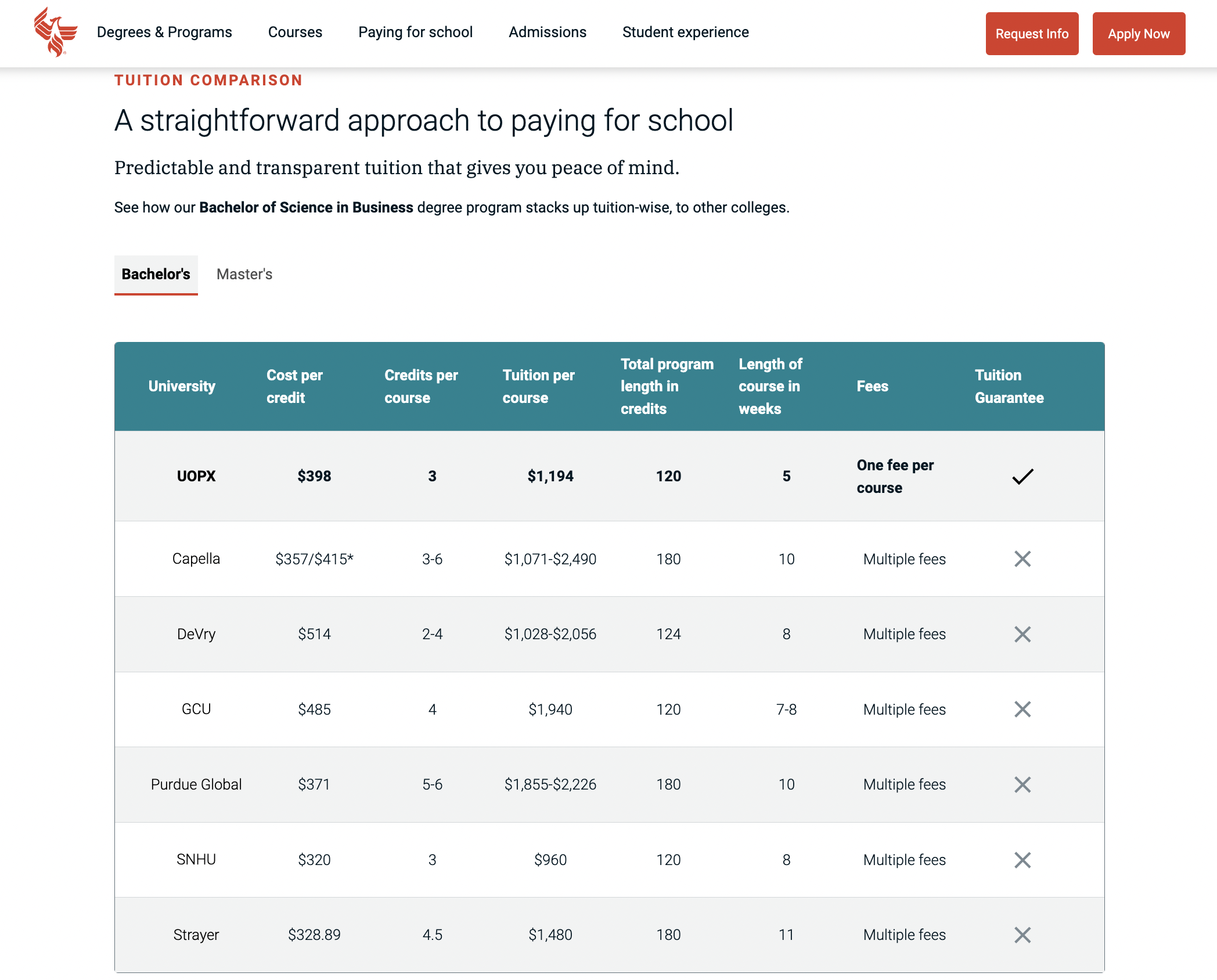Switch to the Master's tab
Viewport: 1217px width, 980px height.
(x=244, y=275)
